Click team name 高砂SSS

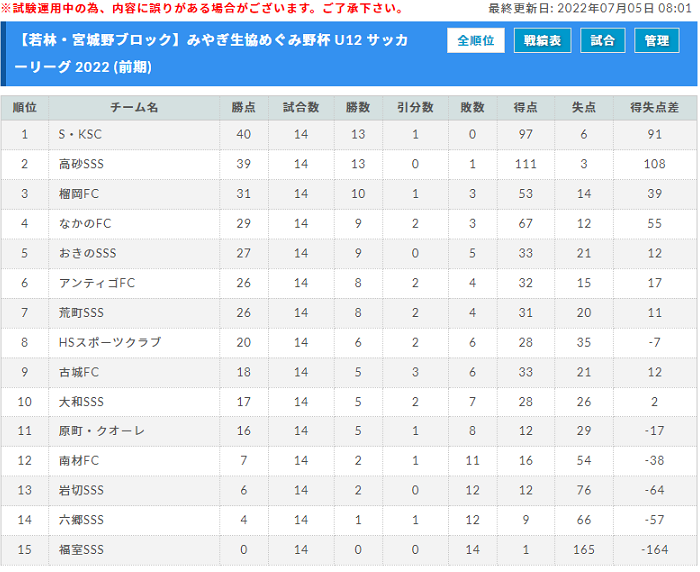(x=81, y=164)
